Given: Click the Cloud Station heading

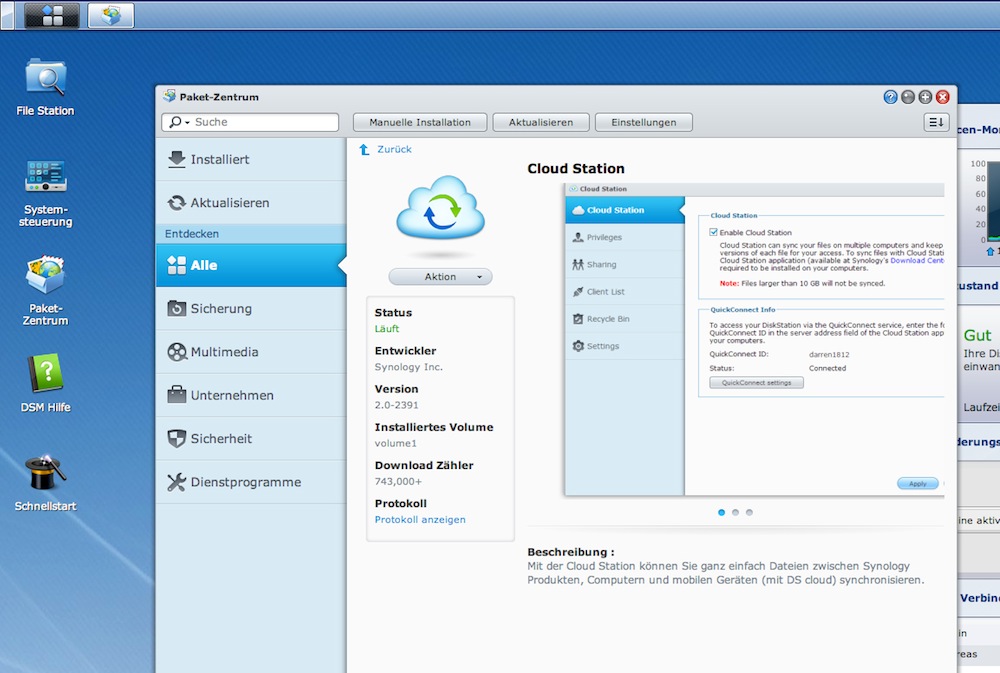Looking at the screenshot, I should pos(576,168).
